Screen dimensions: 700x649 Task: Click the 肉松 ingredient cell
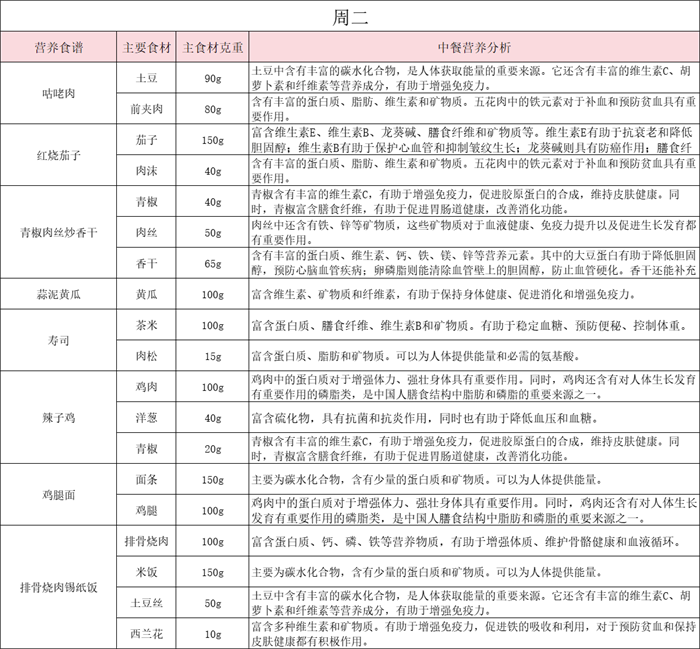147,355
